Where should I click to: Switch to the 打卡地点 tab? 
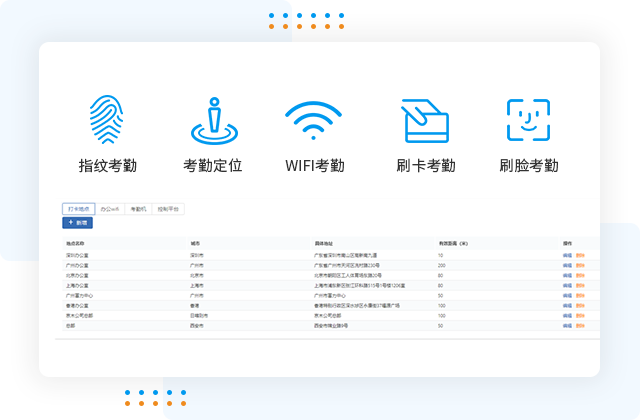[78, 210]
